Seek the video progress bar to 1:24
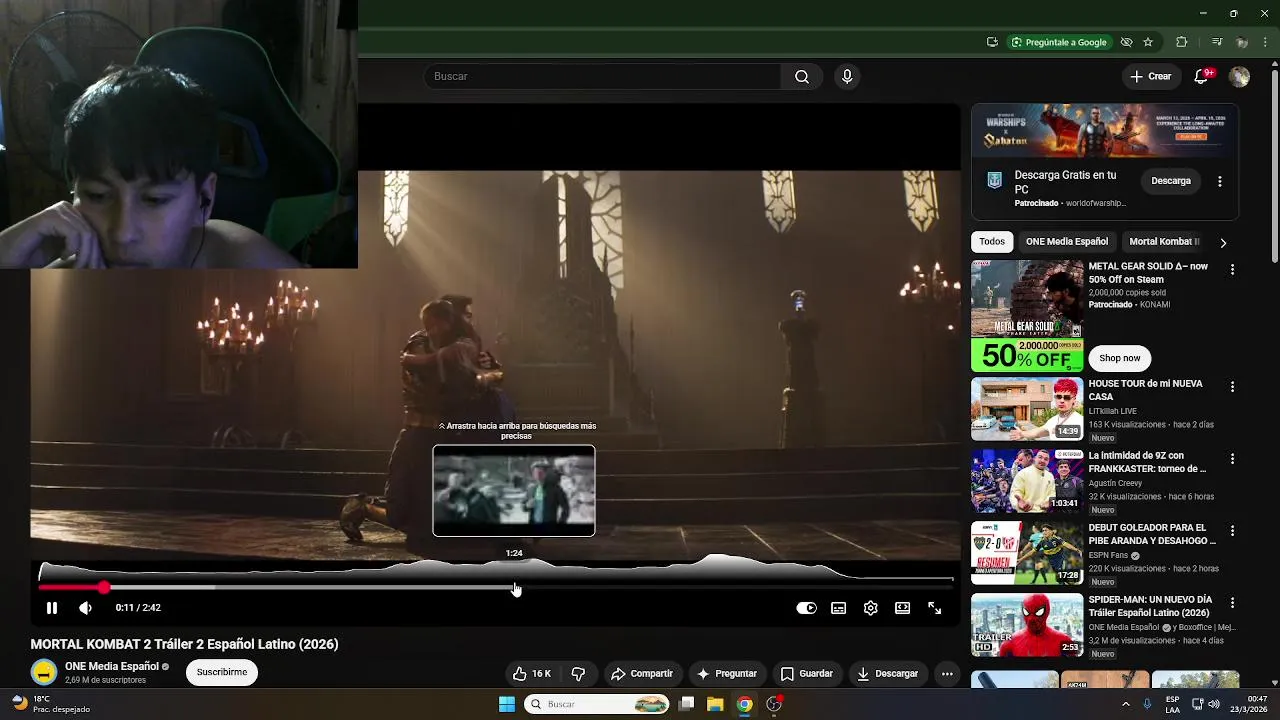Screen dimensions: 1280x720 pos(514,587)
